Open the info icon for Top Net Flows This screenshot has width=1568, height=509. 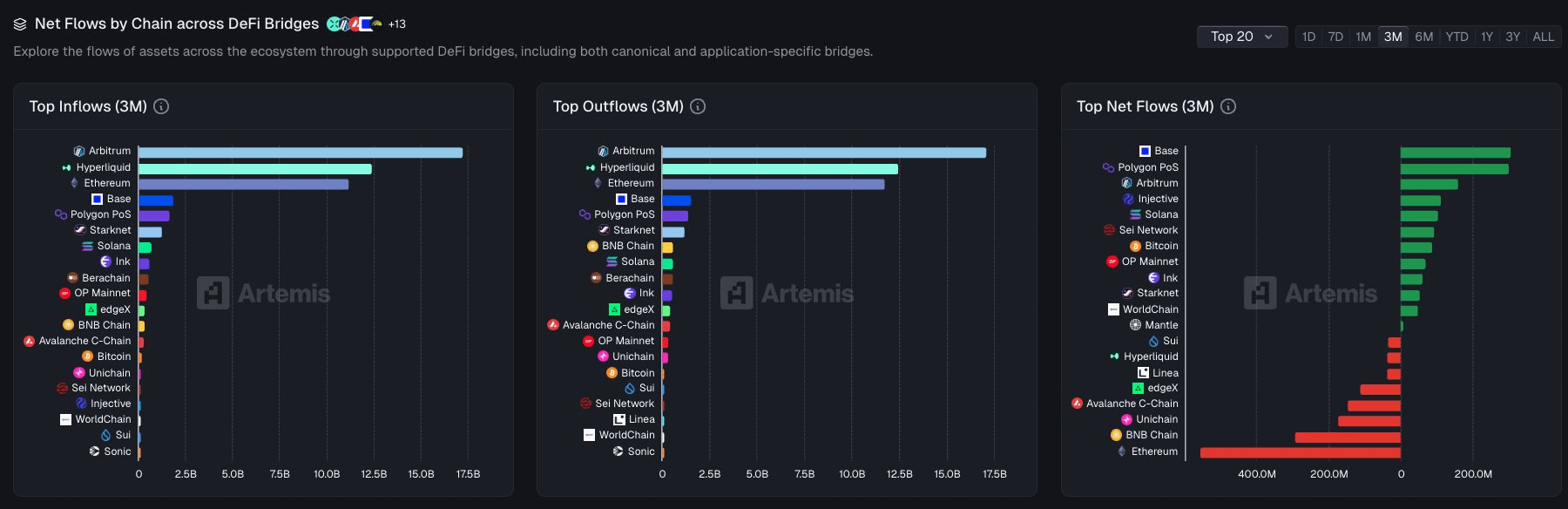[x=1228, y=106]
